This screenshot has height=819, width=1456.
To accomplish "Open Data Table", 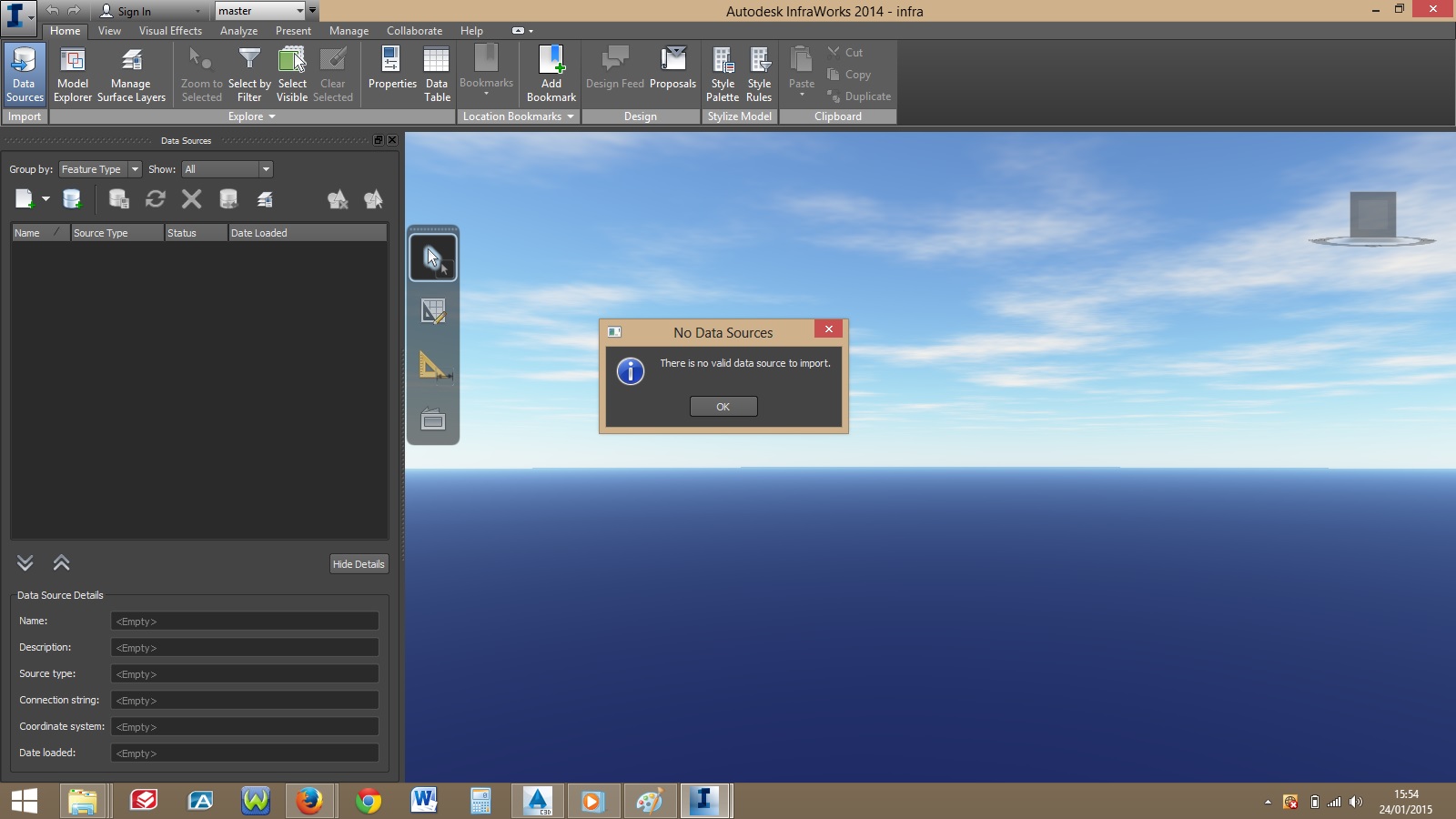I will click(437, 75).
